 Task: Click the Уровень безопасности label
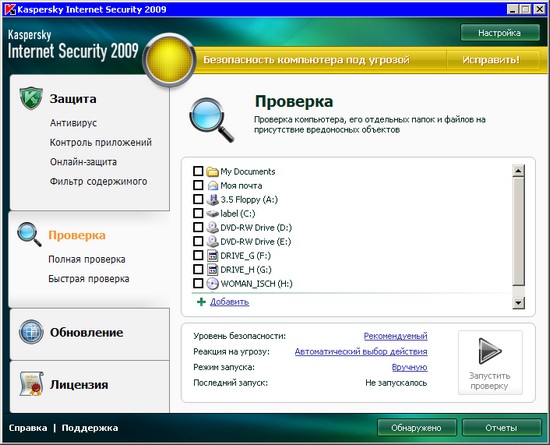click(240, 336)
